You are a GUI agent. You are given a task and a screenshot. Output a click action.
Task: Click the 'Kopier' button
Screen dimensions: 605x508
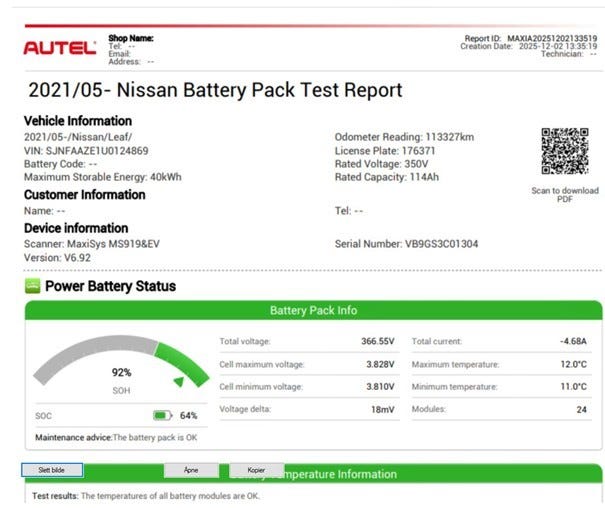256,470
